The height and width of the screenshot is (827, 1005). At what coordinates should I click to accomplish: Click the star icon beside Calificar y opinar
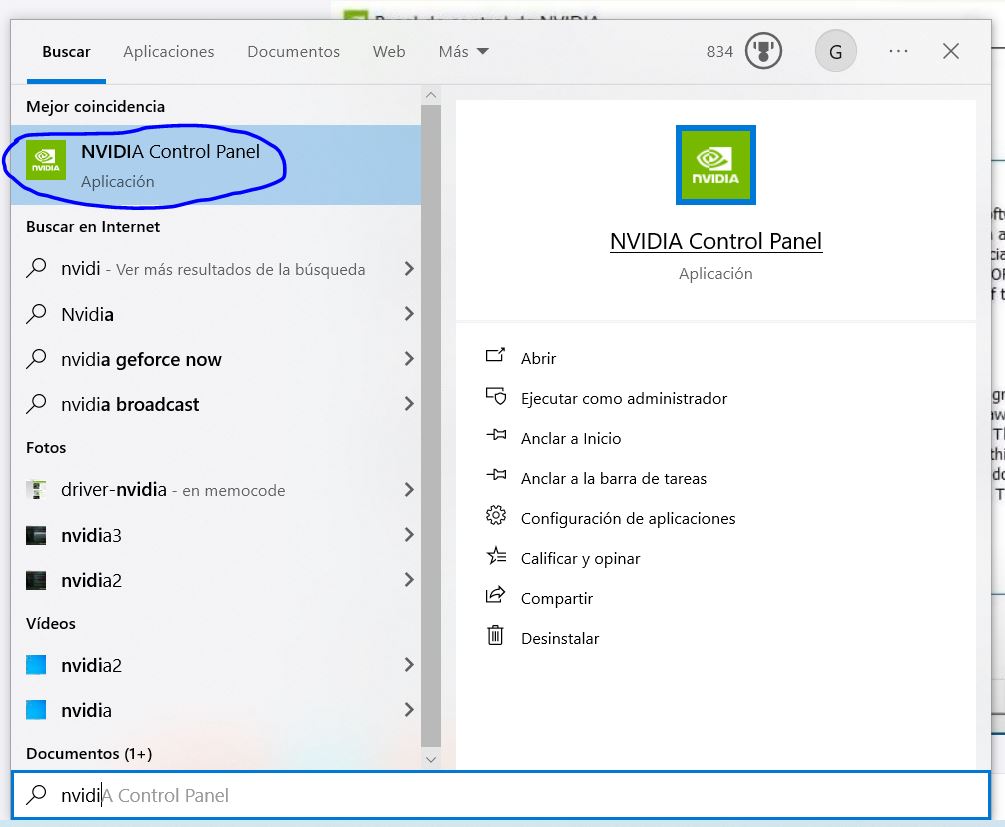tap(495, 555)
